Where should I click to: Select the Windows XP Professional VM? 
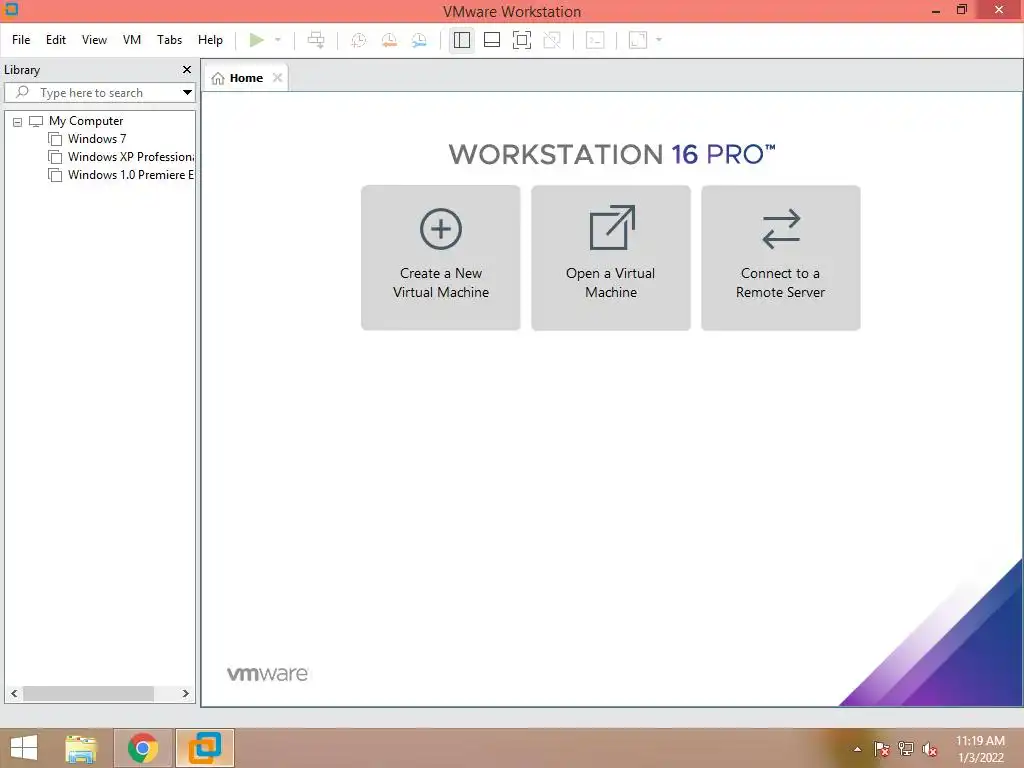tap(131, 157)
